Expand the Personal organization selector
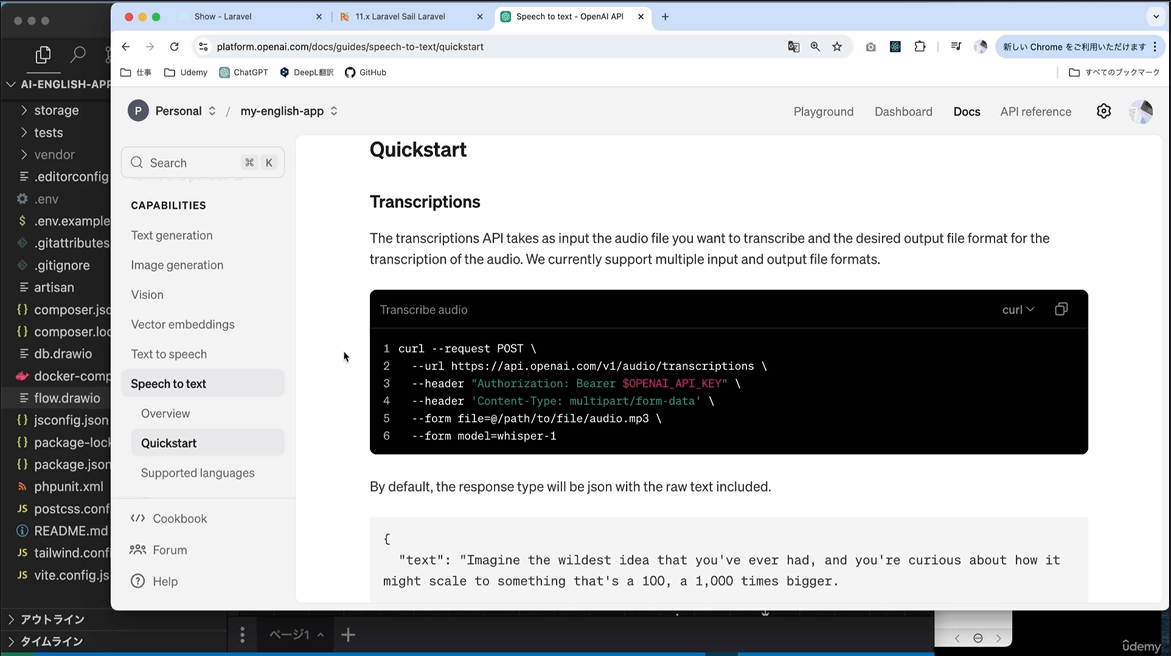 (172, 111)
